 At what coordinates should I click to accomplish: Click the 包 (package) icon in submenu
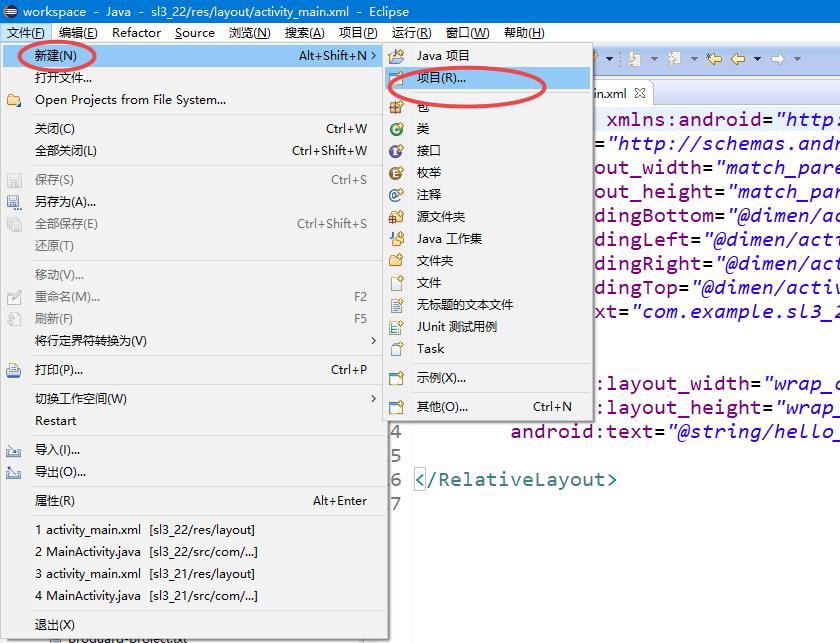click(x=396, y=107)
